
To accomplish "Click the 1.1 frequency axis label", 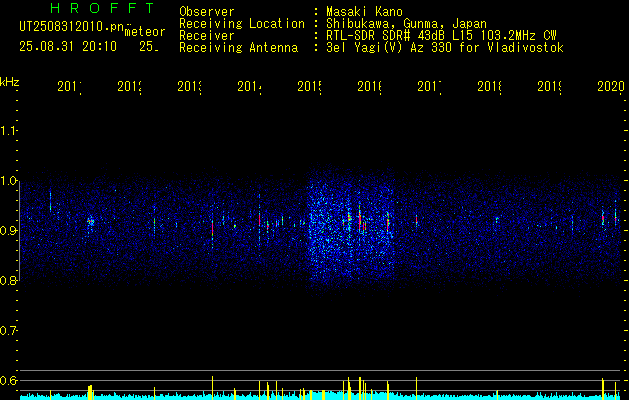I will (8, 131).
